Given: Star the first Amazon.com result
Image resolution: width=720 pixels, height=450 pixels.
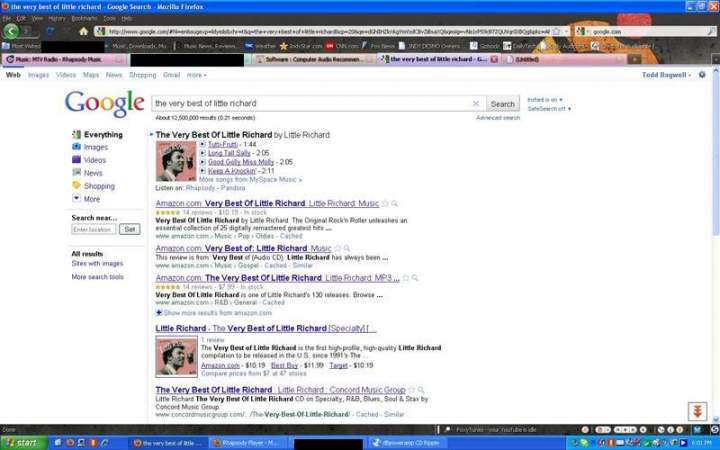Looking at the screenshot, I should pos(385,203).
